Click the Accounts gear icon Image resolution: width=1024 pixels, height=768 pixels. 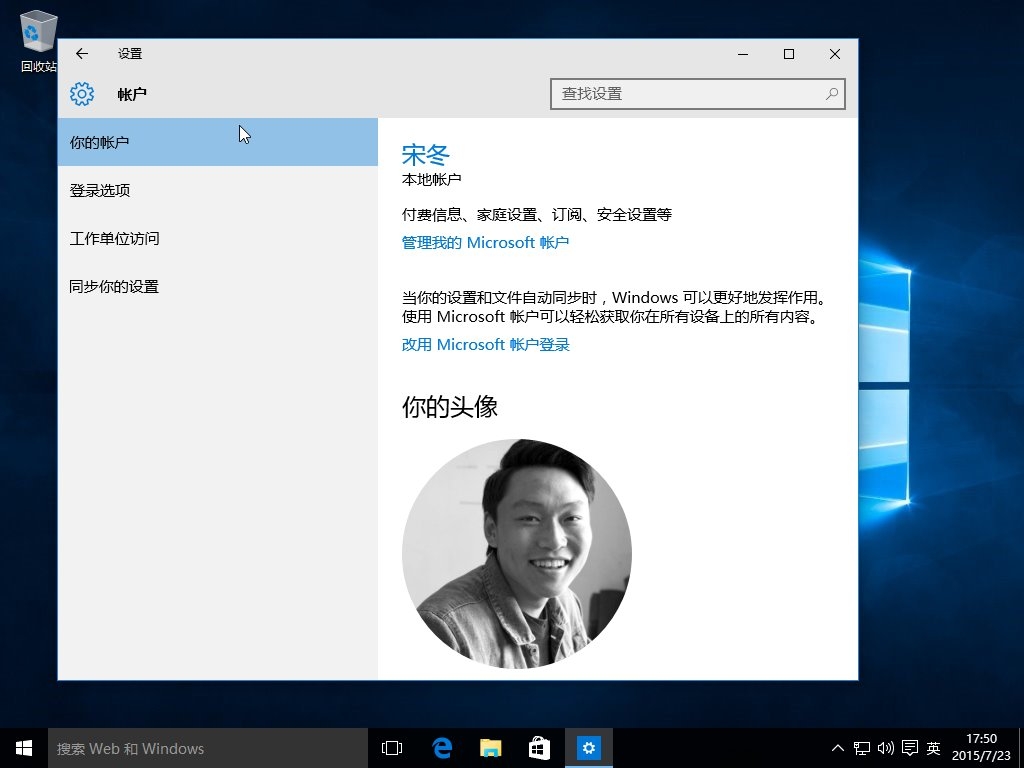(82, 94)
